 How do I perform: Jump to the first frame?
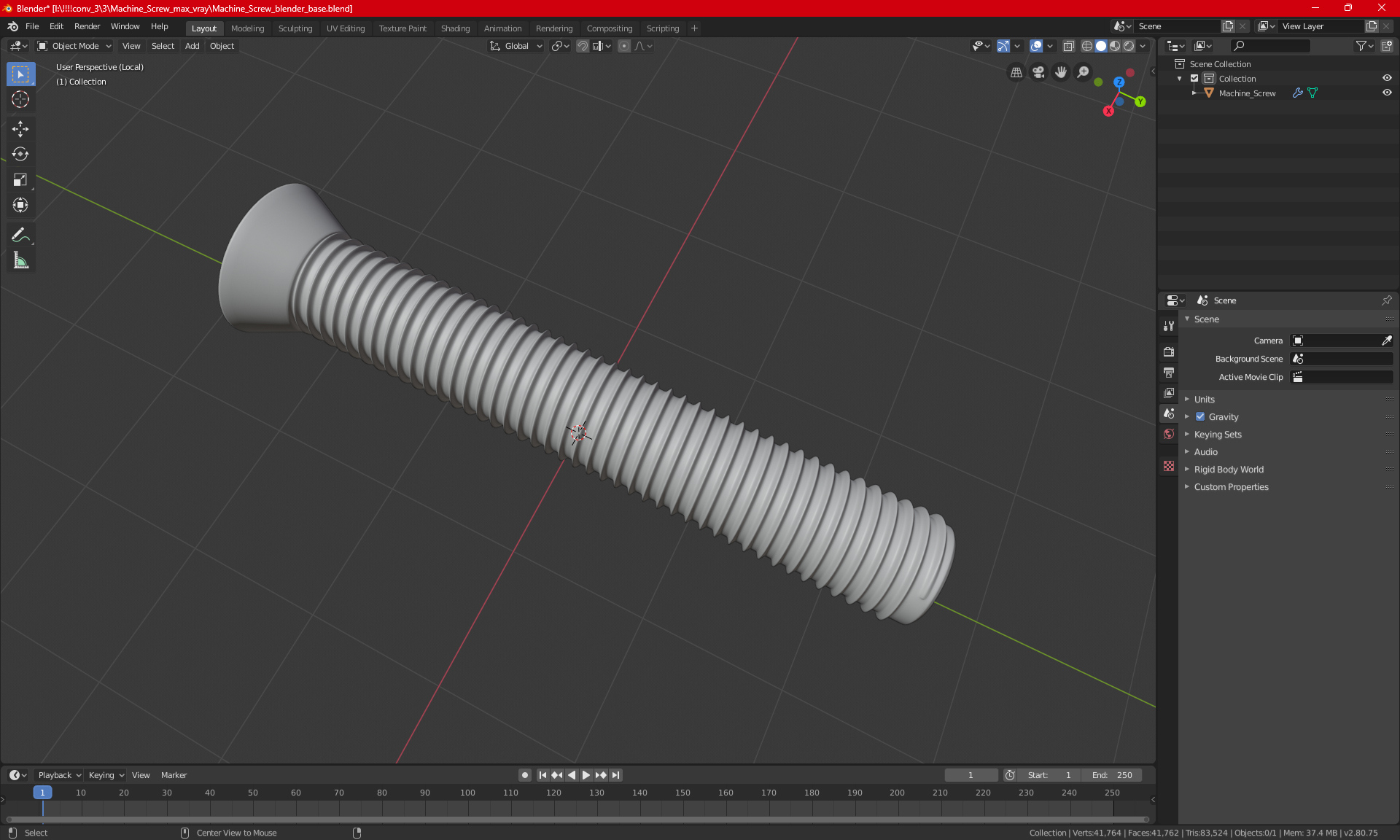click(x=542, y=775)
